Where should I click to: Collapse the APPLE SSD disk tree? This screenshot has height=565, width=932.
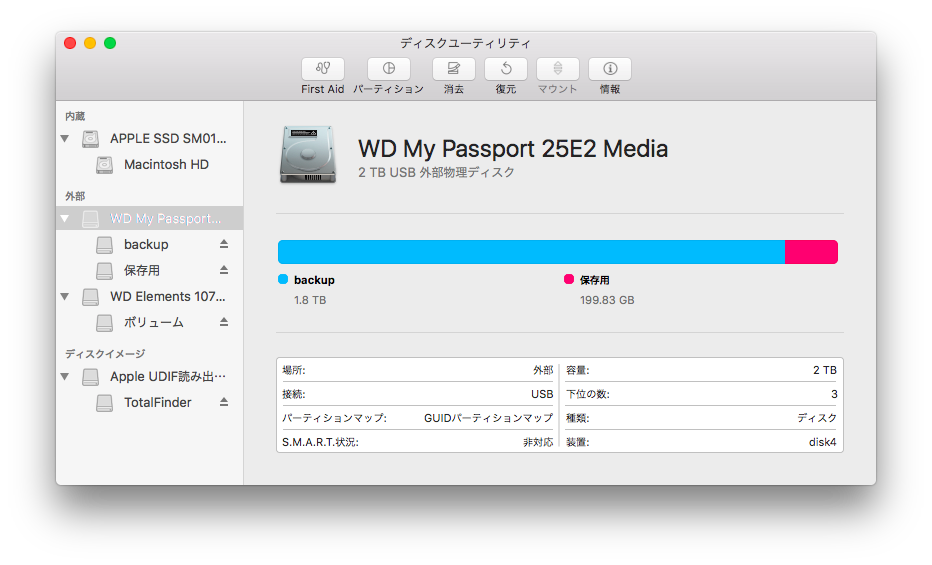[x=65, y=138]
